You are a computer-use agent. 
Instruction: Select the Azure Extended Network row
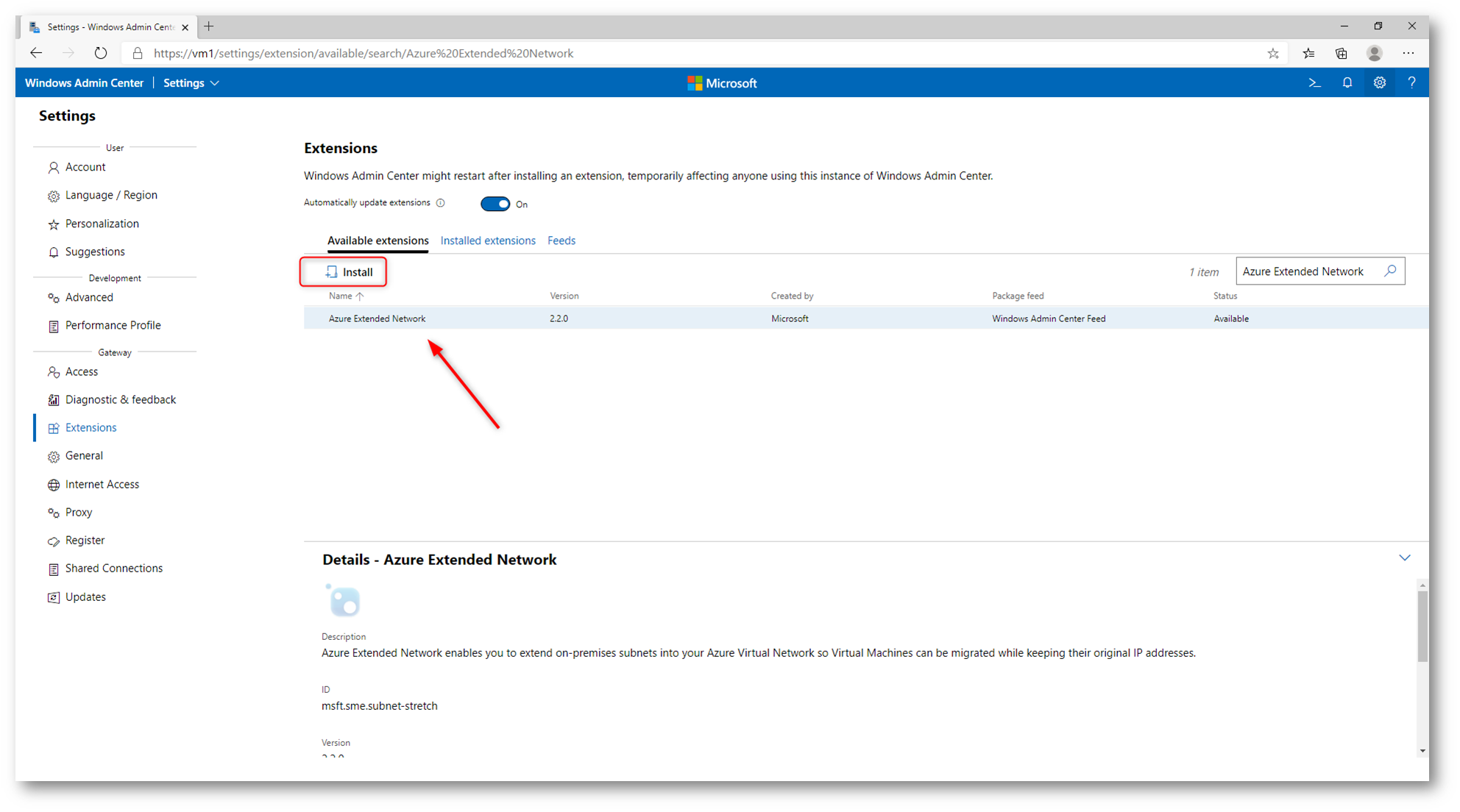865,318
